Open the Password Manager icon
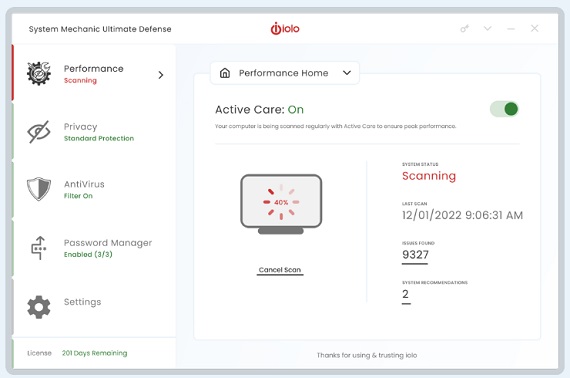 [39, 248]
